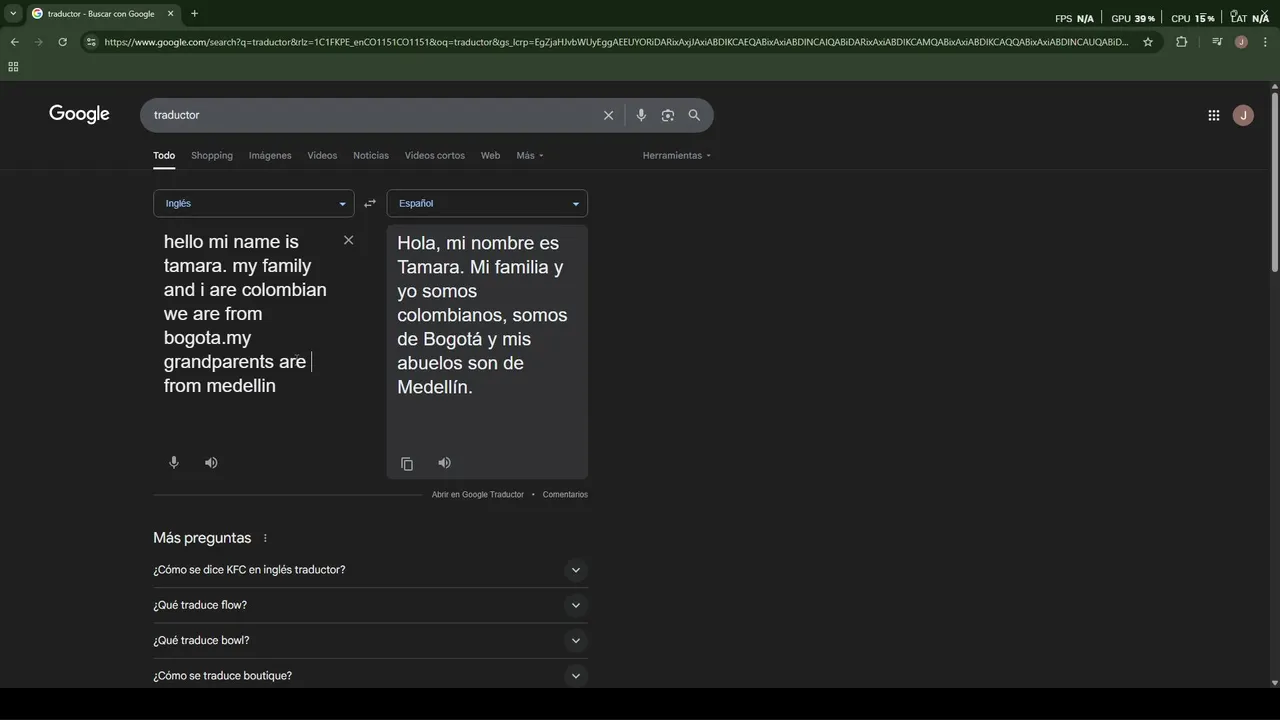Viewport: 1280px width, 720px height.
Task: View site information icon in address bar
Action: pyautogui.click(x=91, y=42)
